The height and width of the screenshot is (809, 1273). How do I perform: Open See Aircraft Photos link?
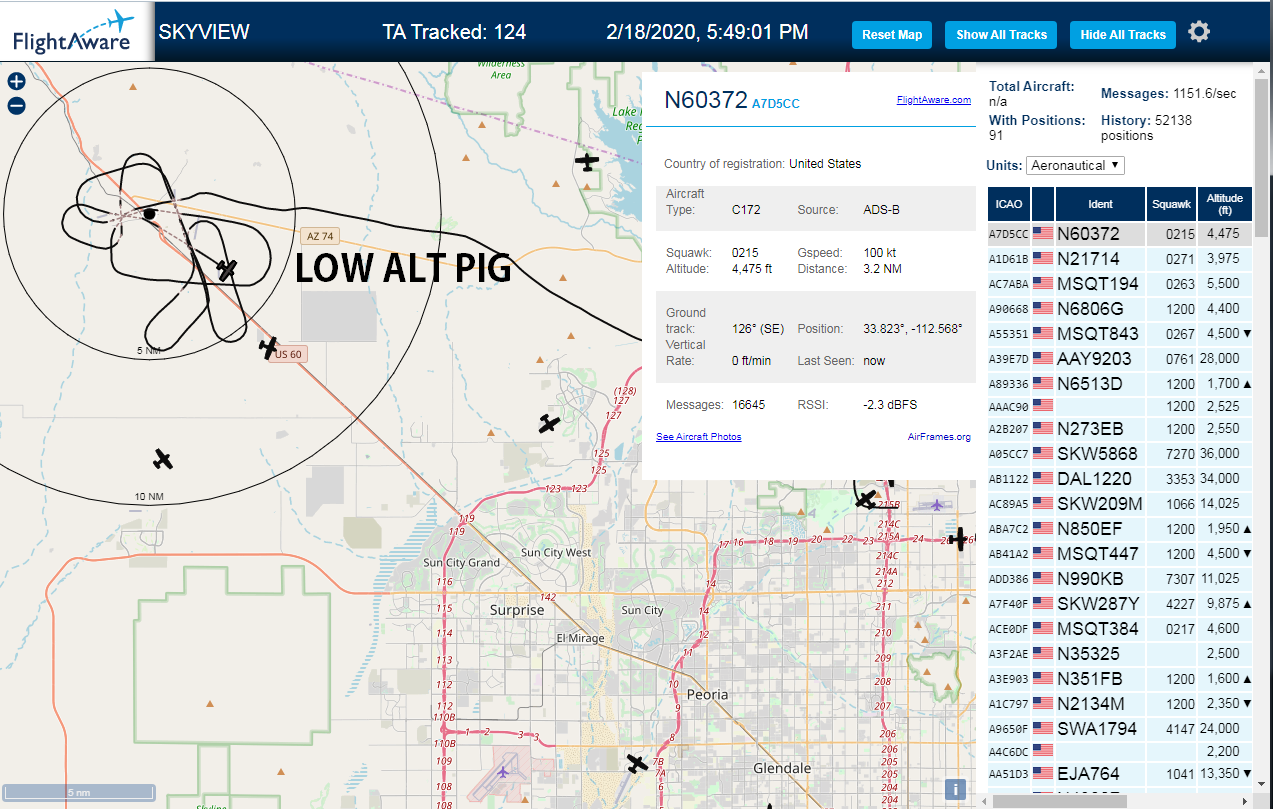point(698,437)
